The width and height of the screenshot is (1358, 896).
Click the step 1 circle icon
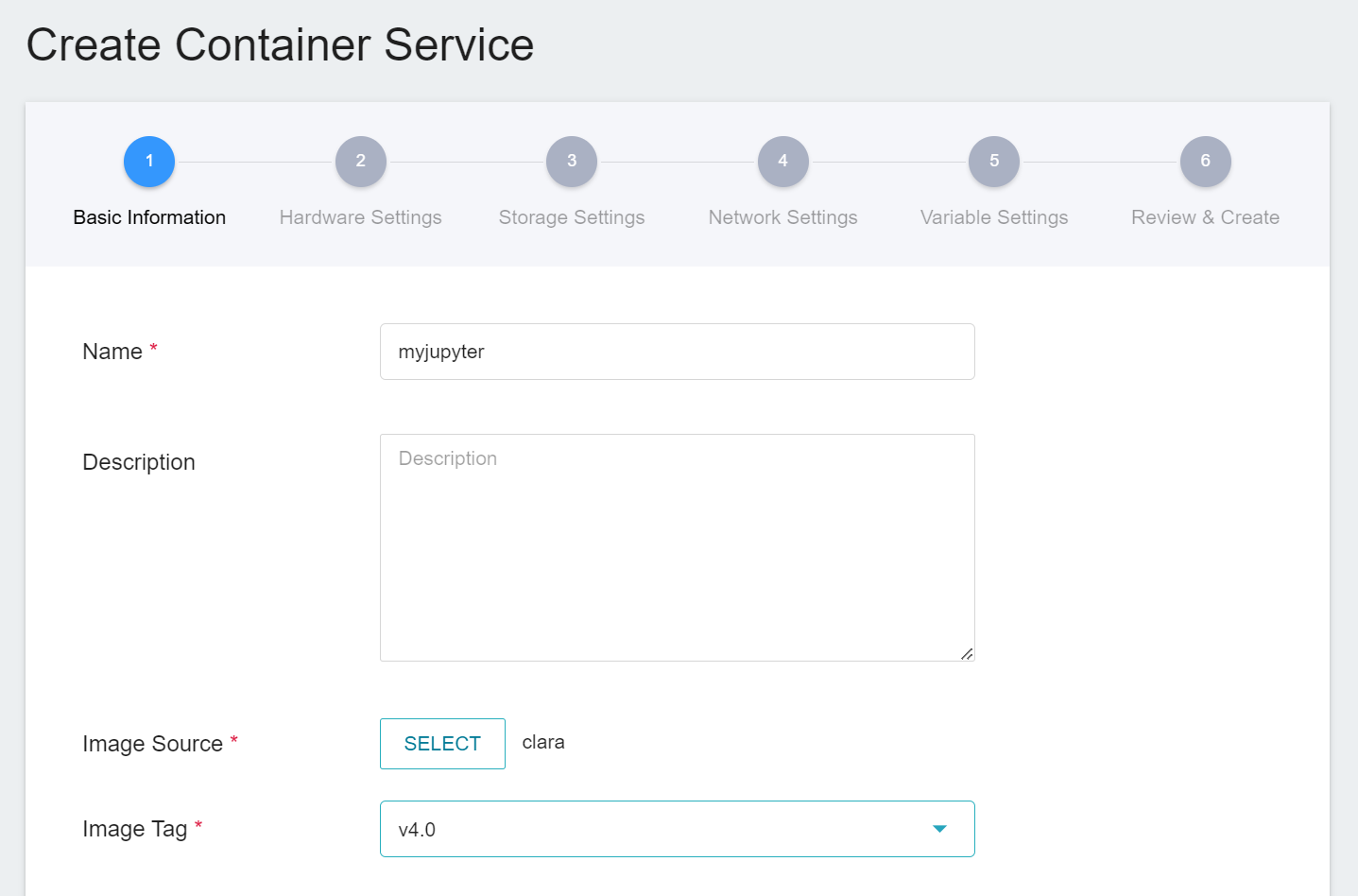click(x=149, y=162)
